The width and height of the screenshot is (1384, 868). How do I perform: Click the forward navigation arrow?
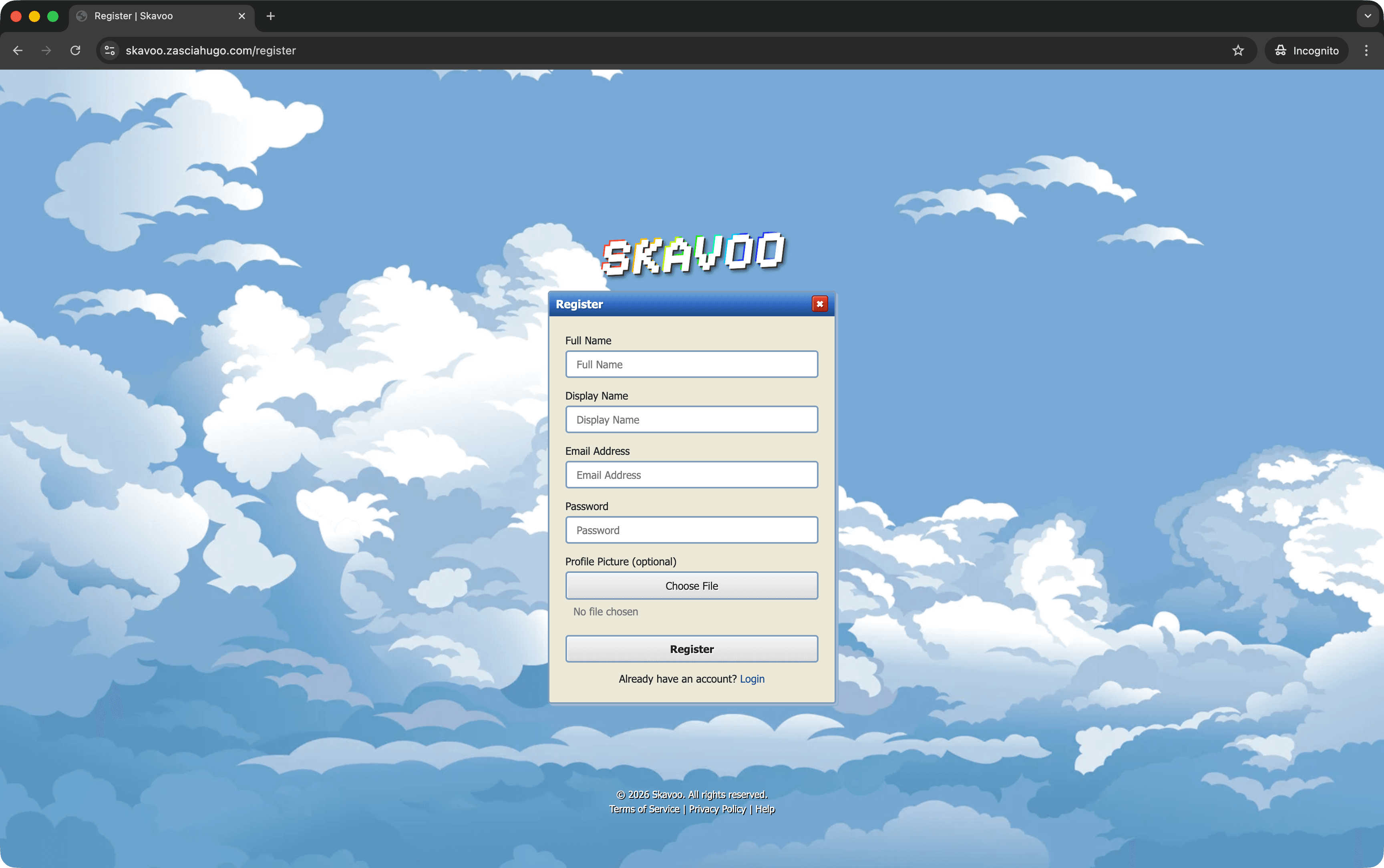pos(45,50)
